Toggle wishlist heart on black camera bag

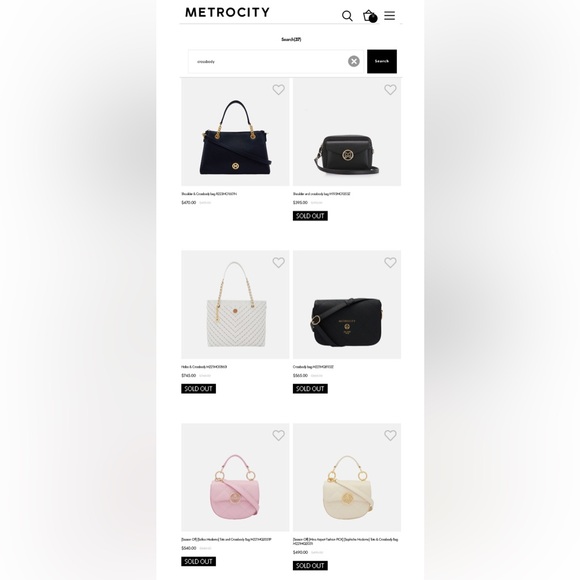click(x=390, y=90)
